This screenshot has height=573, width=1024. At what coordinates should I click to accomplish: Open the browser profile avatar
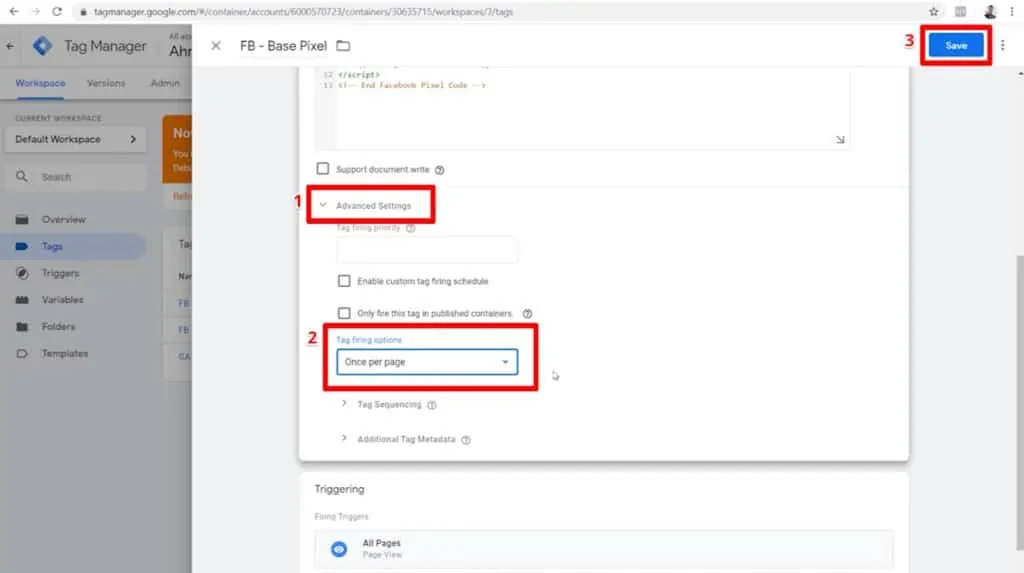click(990, 12)
